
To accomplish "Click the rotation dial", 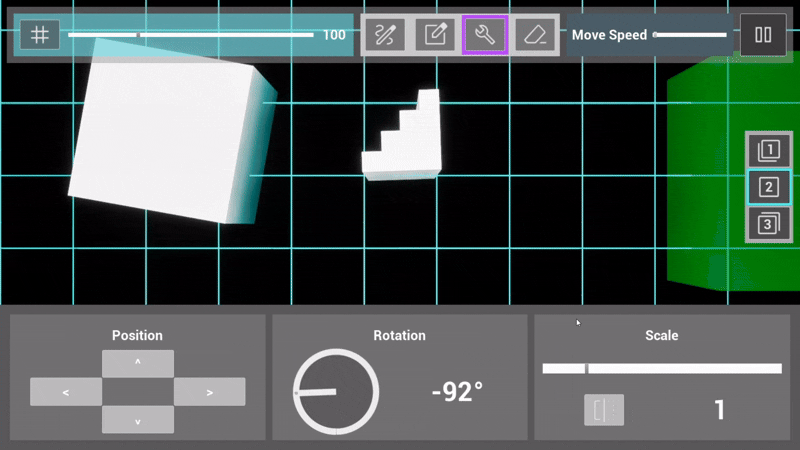I will click(336, 392).
